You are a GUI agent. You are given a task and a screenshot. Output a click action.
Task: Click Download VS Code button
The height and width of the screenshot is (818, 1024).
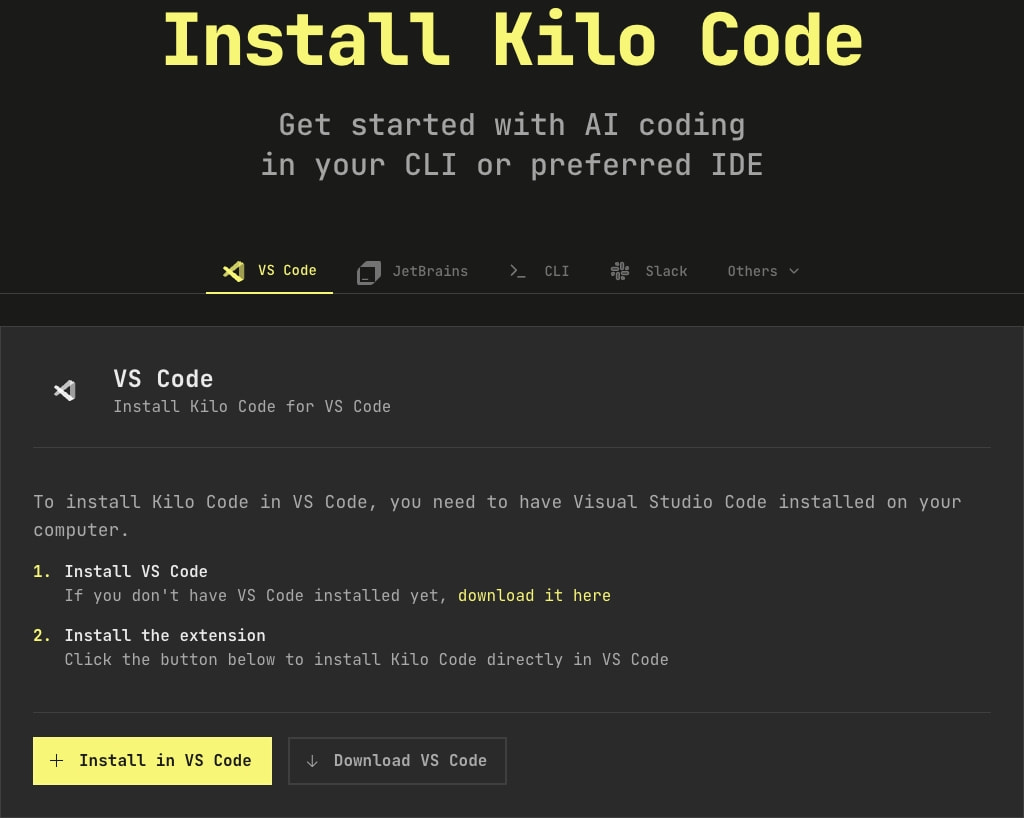pyautogui.click(x=397, y=761)
